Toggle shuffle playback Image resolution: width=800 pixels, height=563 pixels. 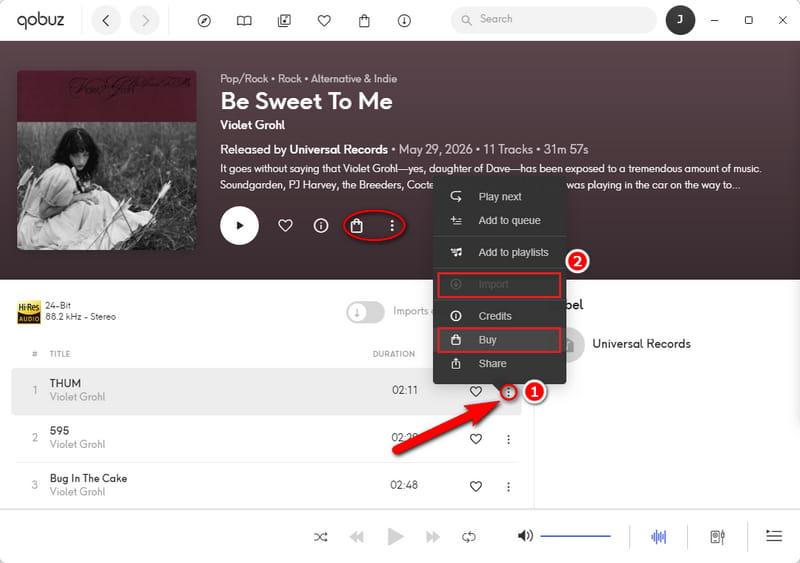(321, 537)
